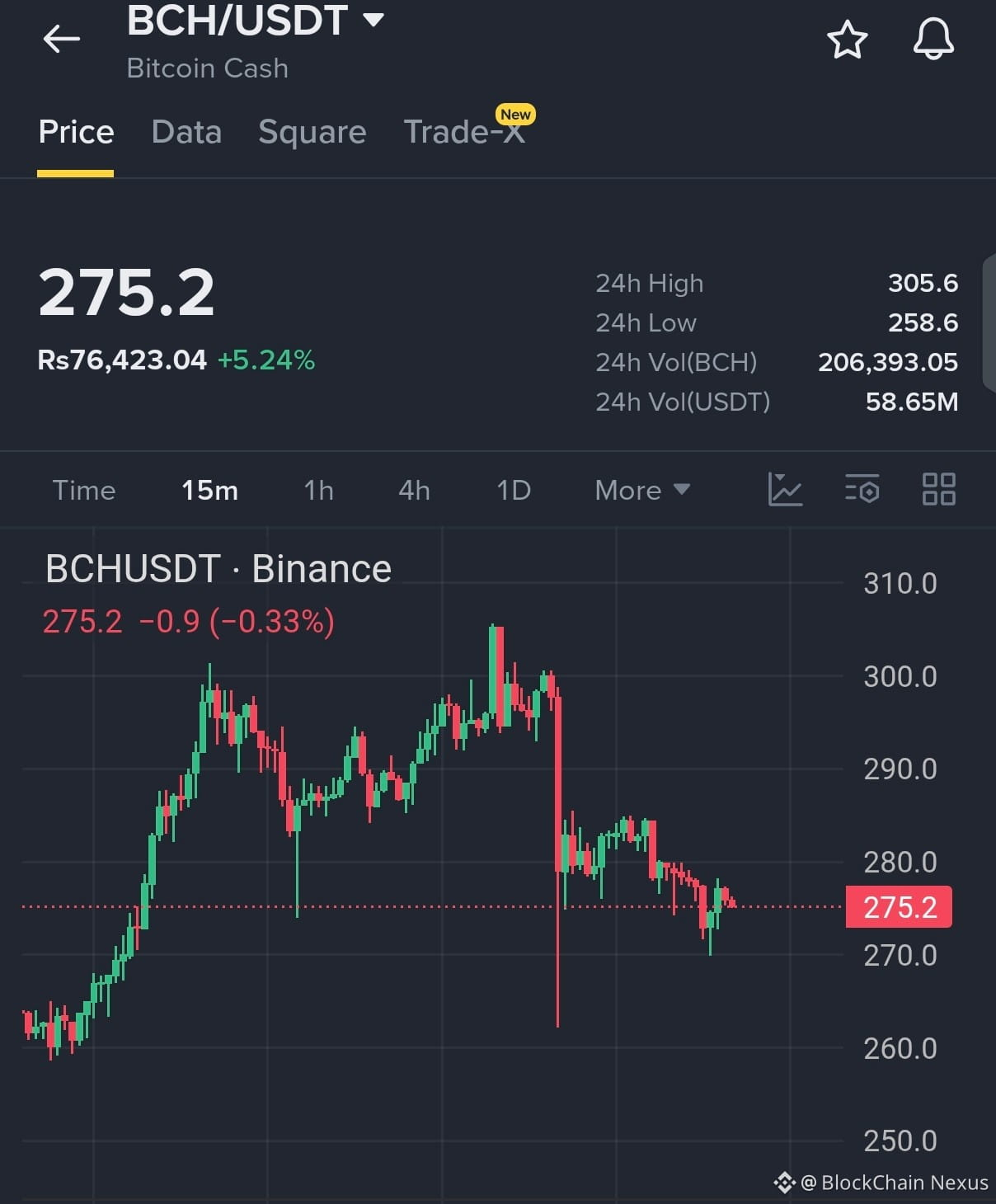The height and width of the screenshot is (1204, 996).
Task: Tap the Bitcoin Cash subtitle
Action: click(x=208, y=68)
